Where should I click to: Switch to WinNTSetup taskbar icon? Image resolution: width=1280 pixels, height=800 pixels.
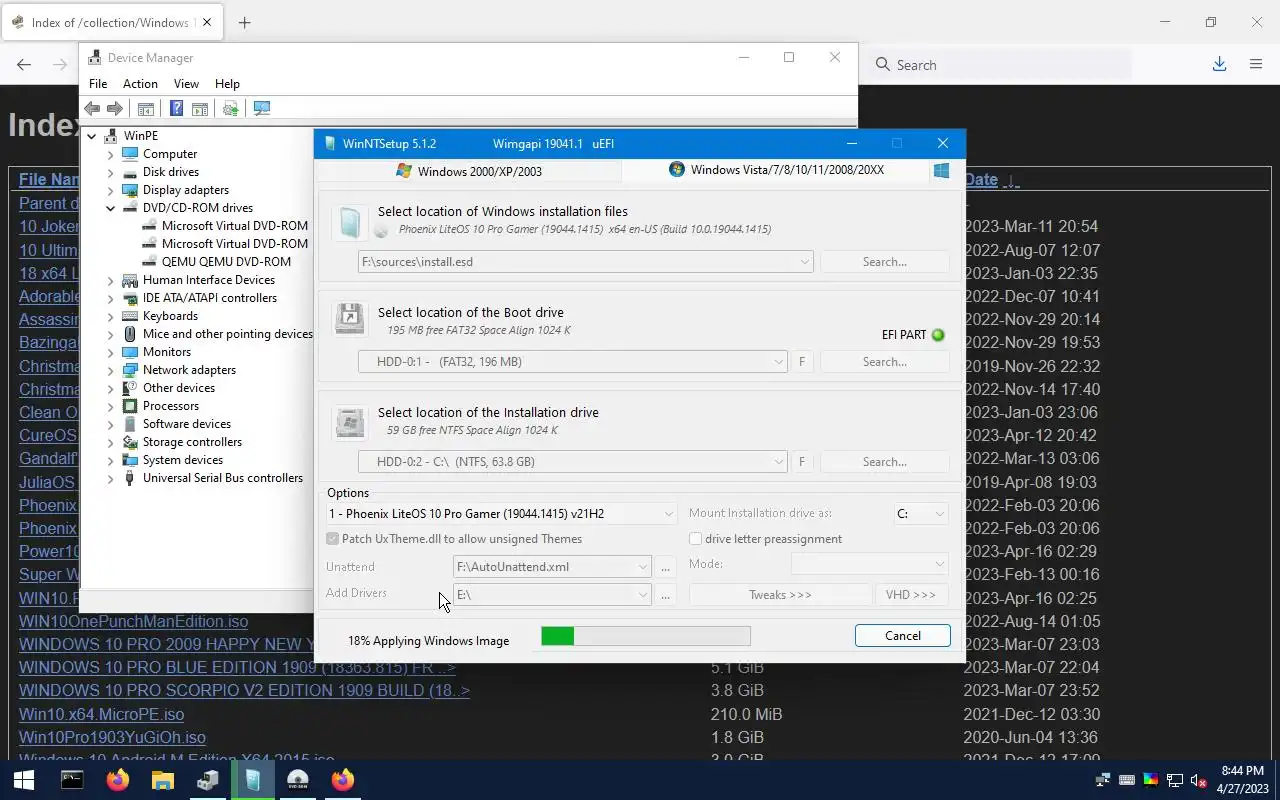click(253, 780)
